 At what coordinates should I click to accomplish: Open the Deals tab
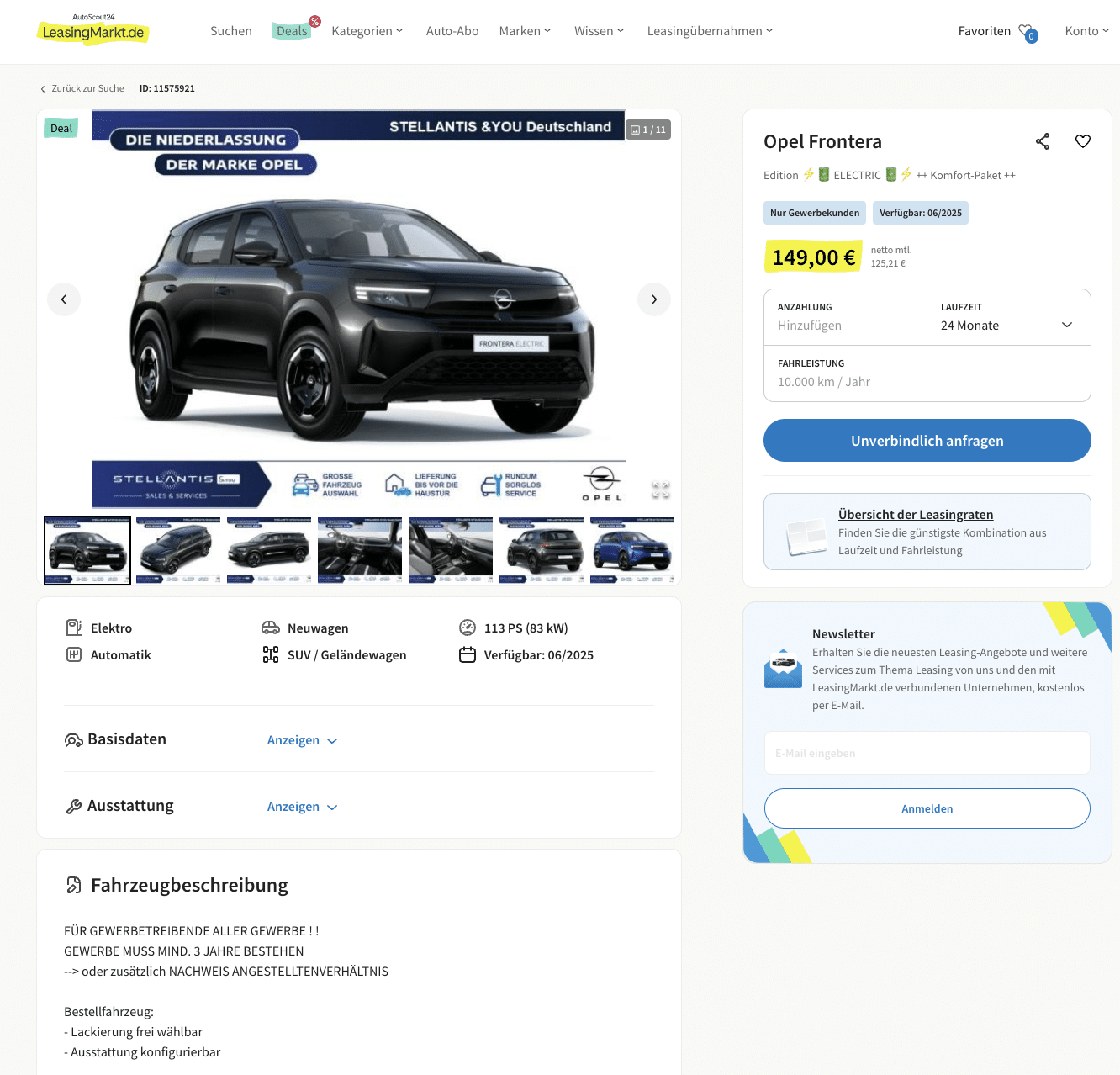292,31
